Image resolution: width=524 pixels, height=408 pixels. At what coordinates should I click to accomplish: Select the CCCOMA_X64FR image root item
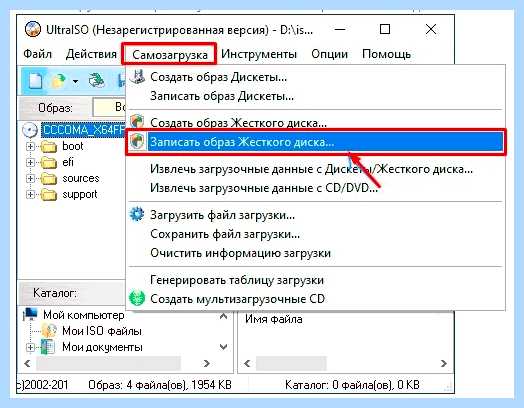coord(84,130)
